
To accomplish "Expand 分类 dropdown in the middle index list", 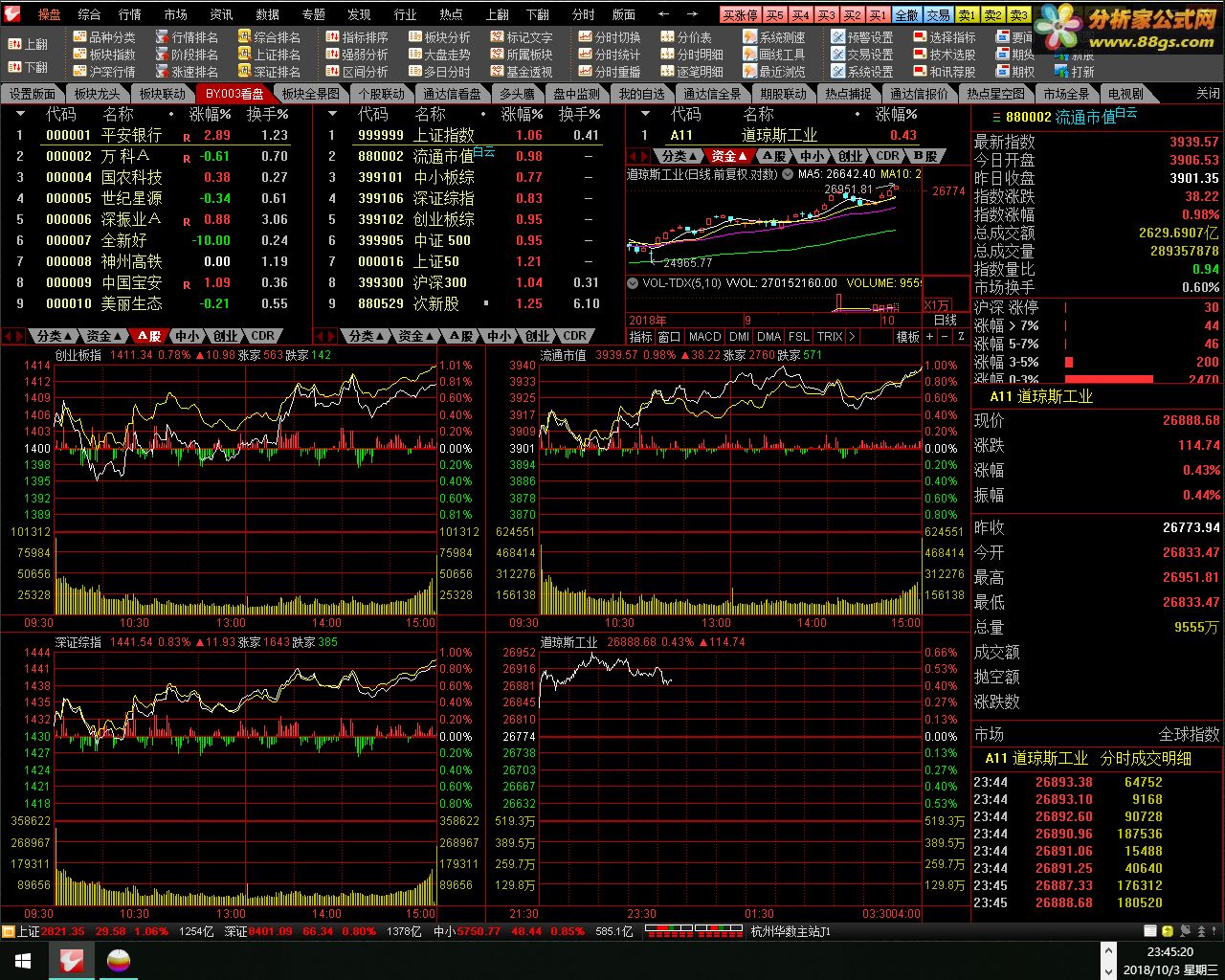I will coord(366,336).
